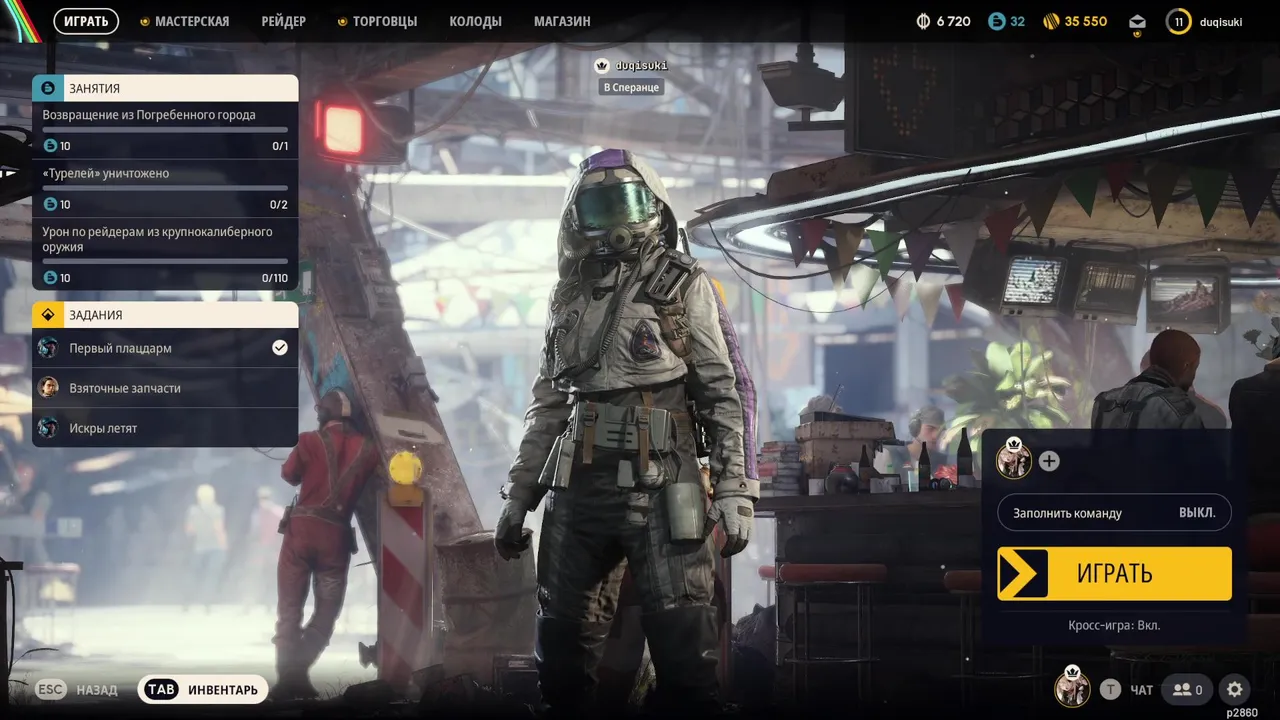Click the friends count icon

point(1187,689)
